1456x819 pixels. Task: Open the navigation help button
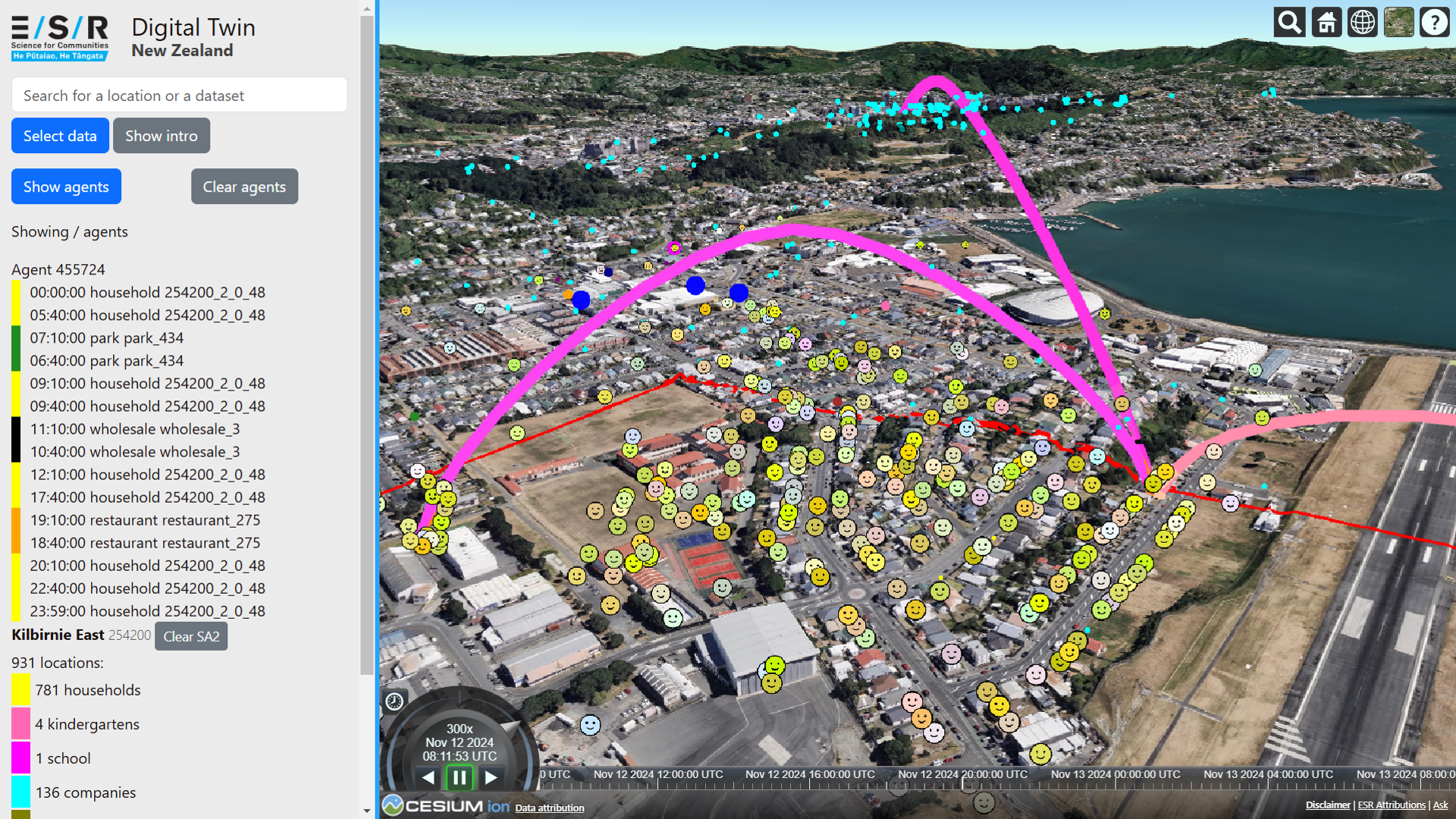(x=1435, y=23)
